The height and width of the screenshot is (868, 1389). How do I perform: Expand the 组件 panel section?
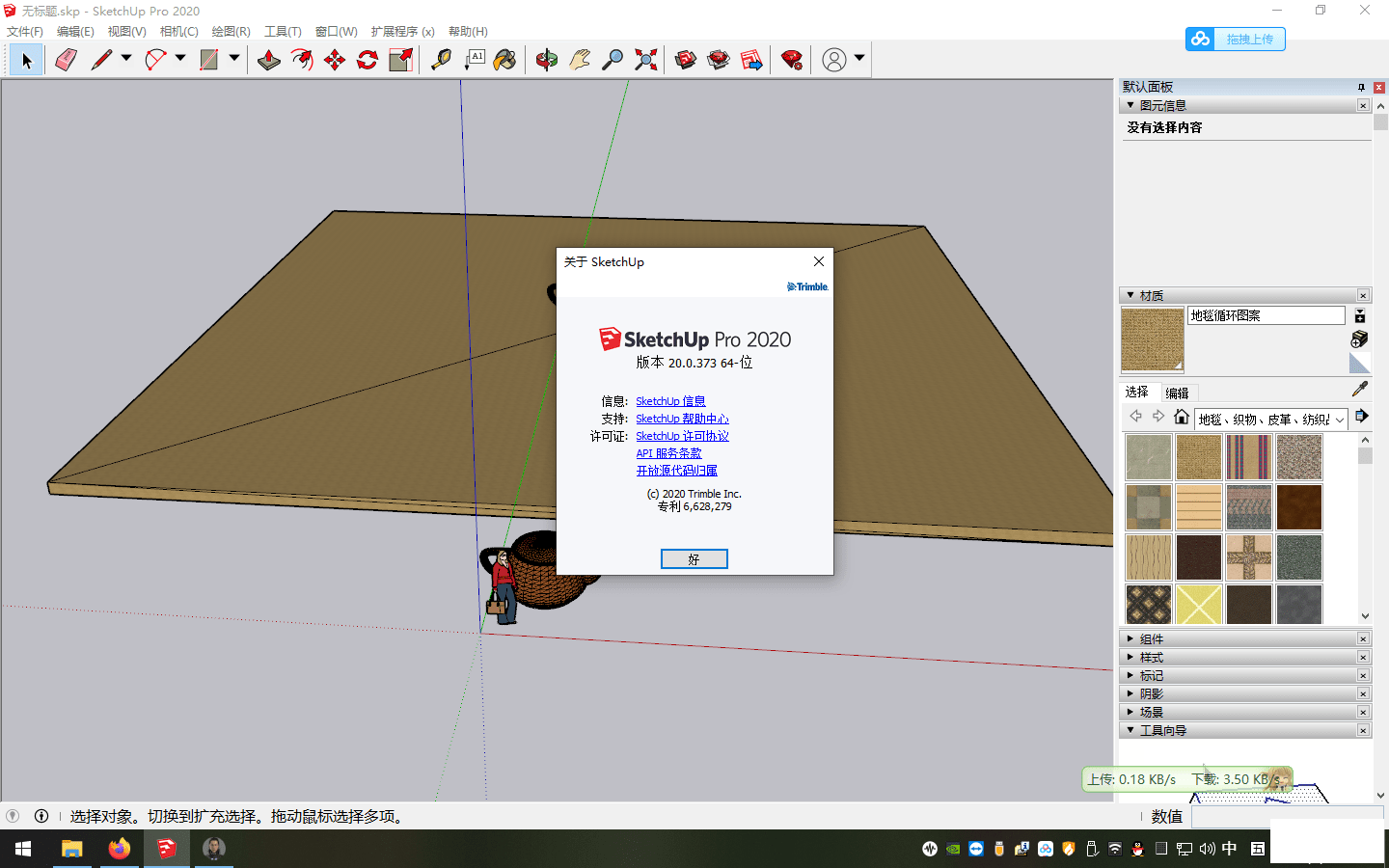1152,638
